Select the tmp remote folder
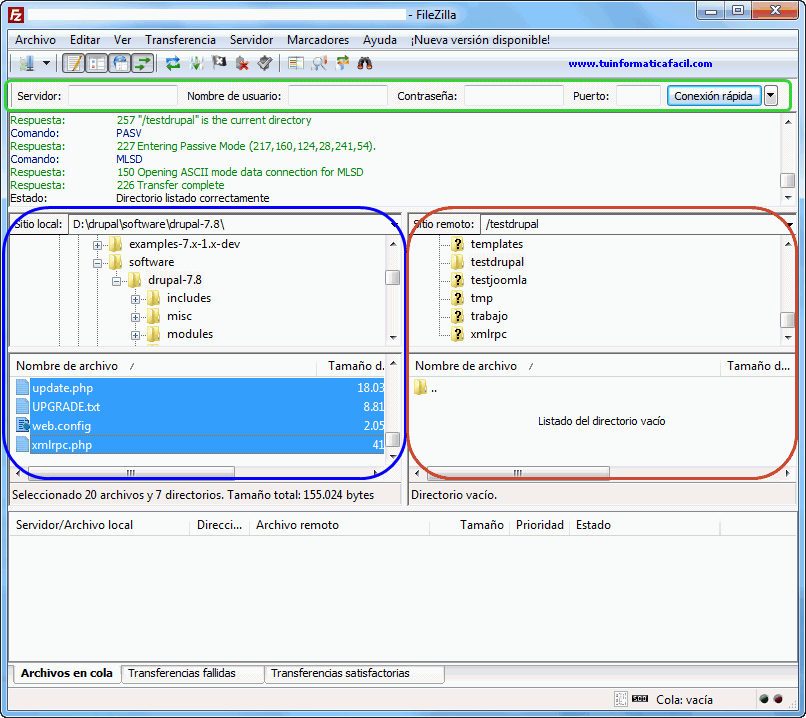This screenshot has width=806, height=718. click(482, 298)
